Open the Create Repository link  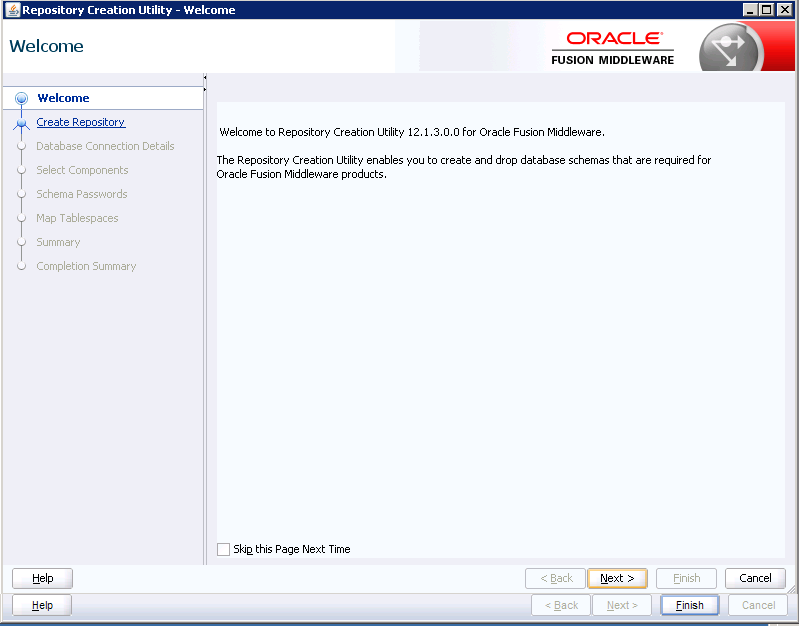(x=81, y=122)
